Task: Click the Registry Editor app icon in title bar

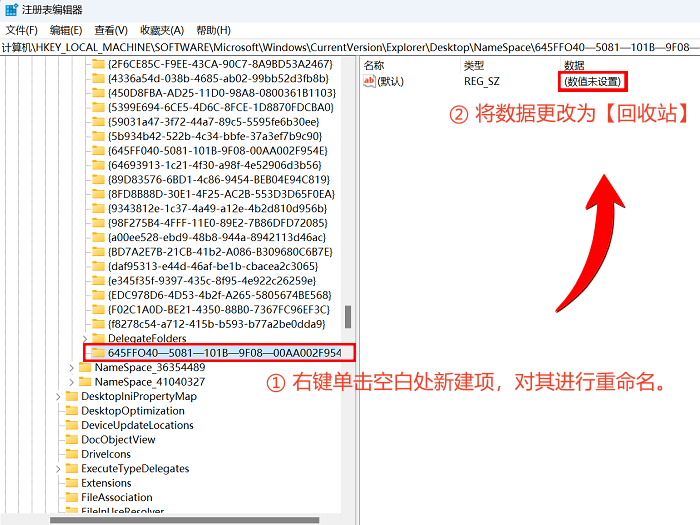Action: (x=12, y=9)
